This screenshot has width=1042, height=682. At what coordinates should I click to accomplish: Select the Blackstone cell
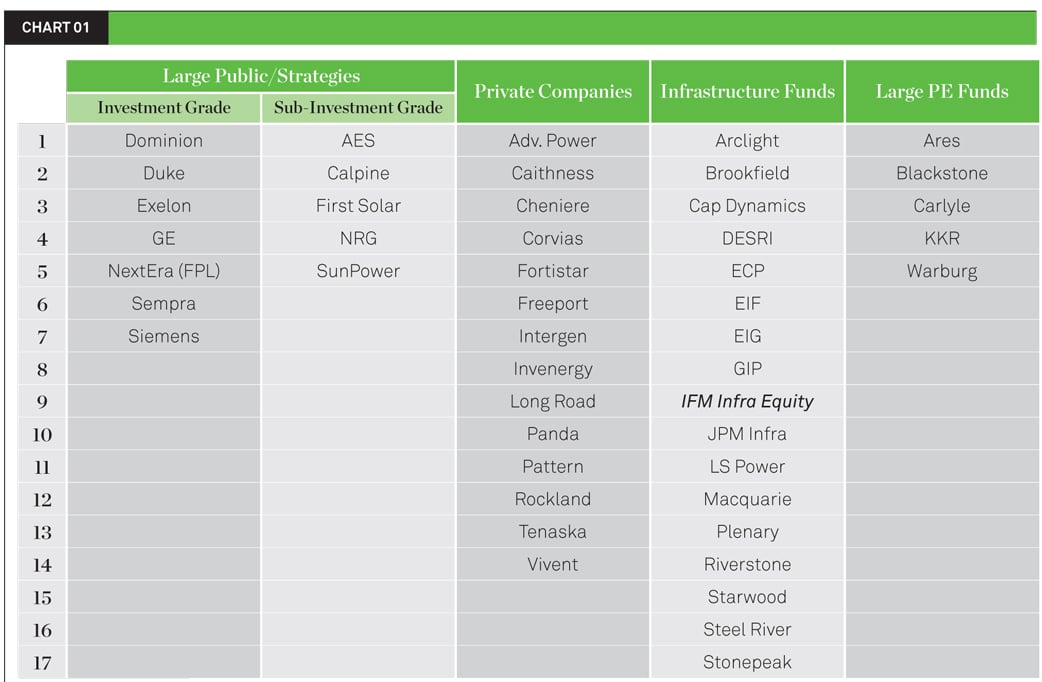(942, 173)
